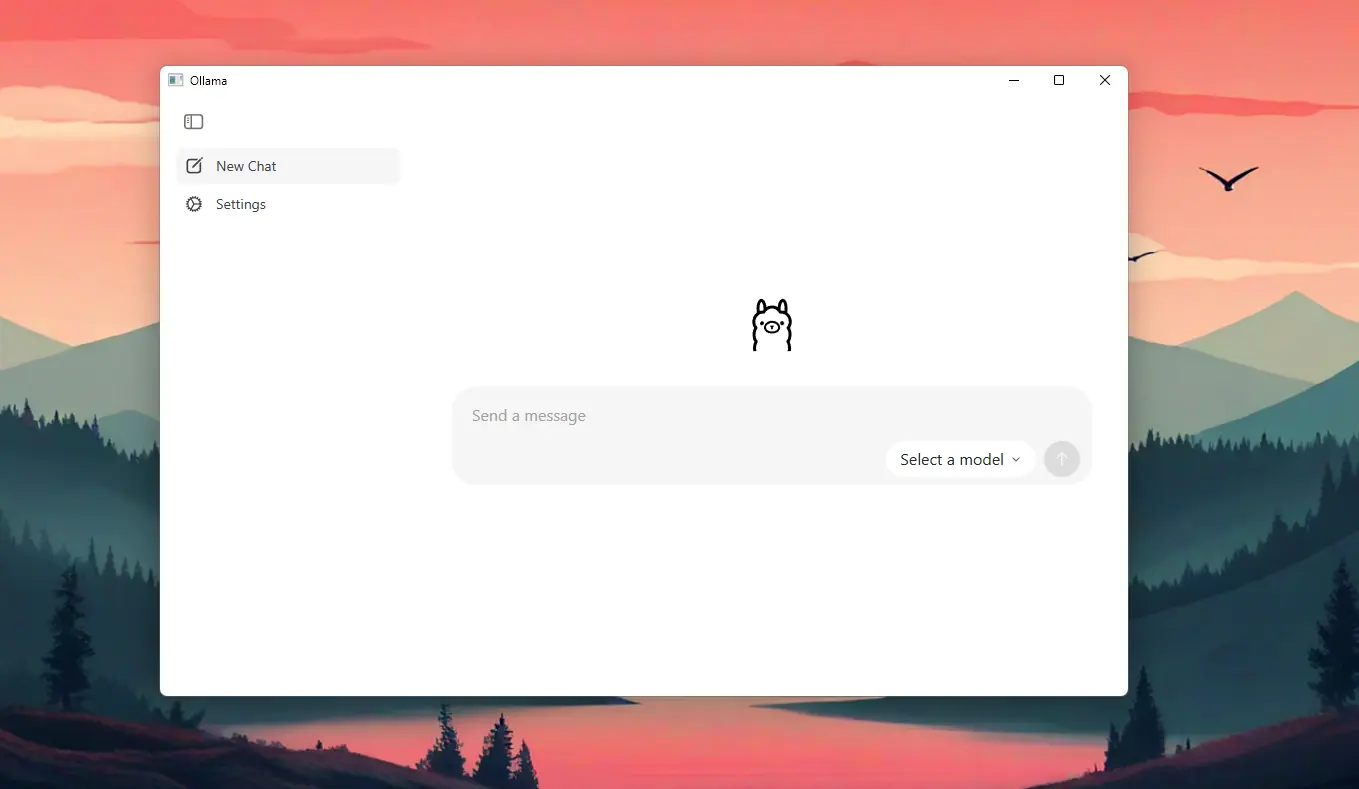Click the Ollama llama logo
The image size is (1359, 789).
tap(772, 325)
